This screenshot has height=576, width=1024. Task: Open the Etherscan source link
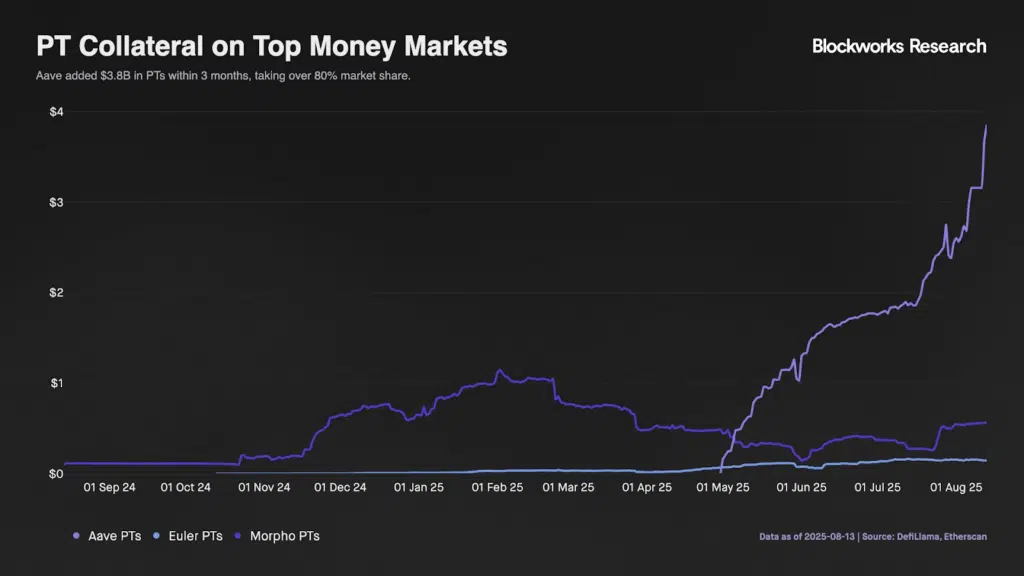pos(964,536)
